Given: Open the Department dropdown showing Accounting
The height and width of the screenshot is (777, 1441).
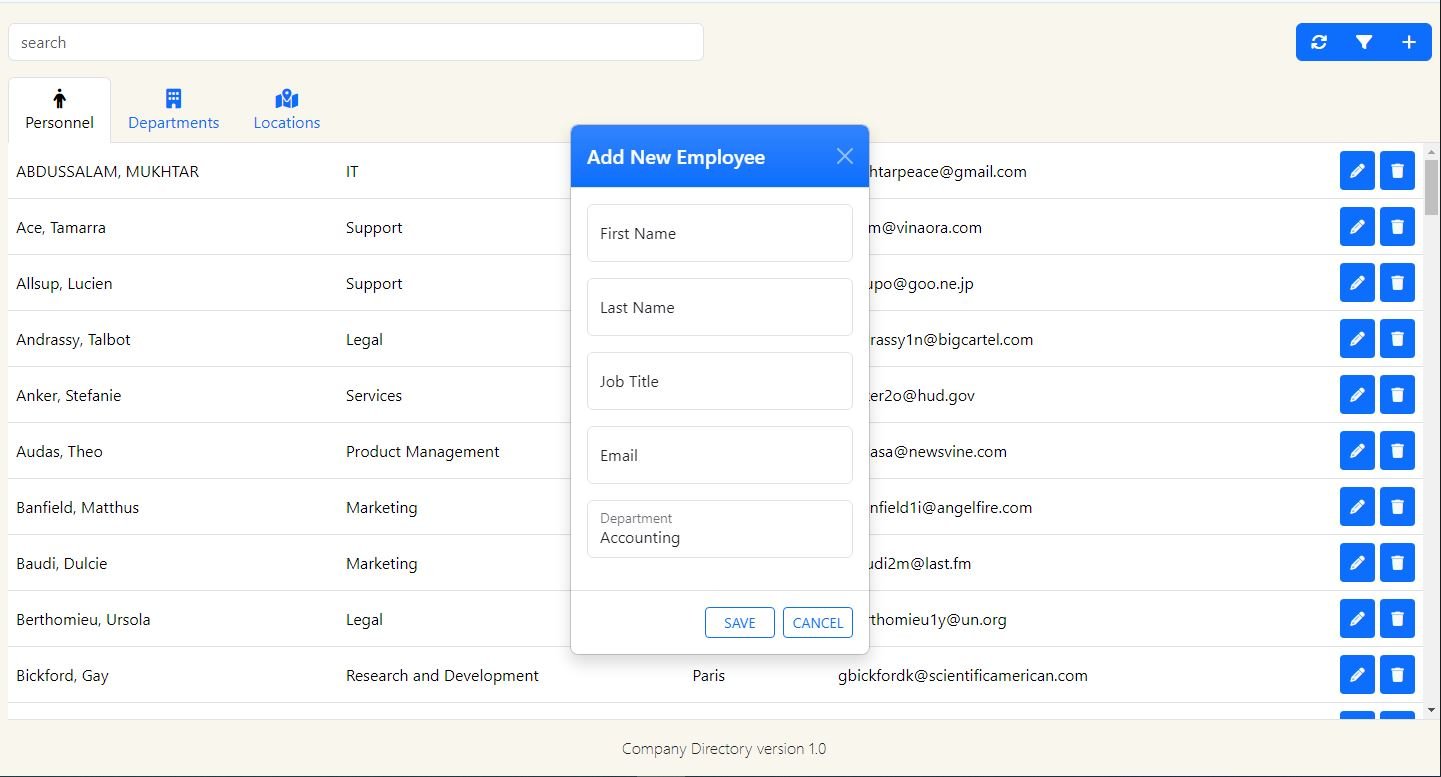Looking at the screenshot, I should coord(719,530).
